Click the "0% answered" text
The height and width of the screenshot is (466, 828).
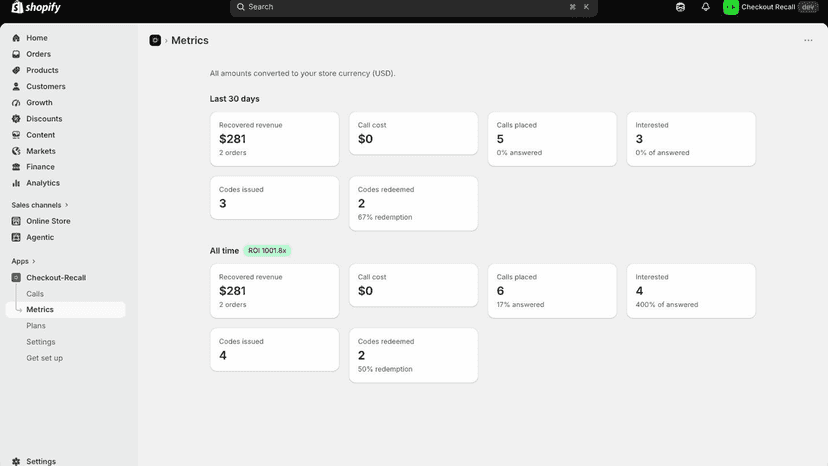tap(519, 153)
